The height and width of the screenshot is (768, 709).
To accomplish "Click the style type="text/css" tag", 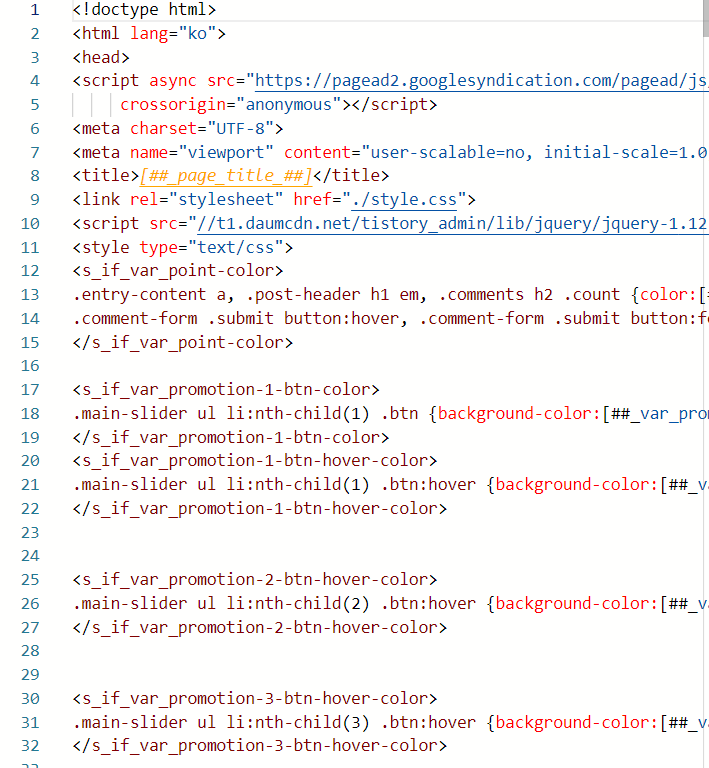I will point(183,248).
